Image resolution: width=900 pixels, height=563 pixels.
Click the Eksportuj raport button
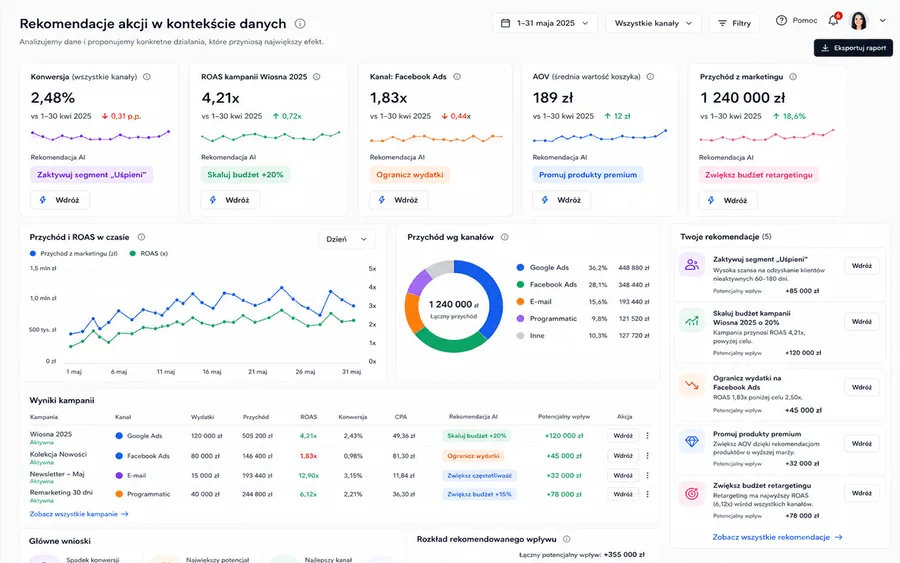[853, 48]
